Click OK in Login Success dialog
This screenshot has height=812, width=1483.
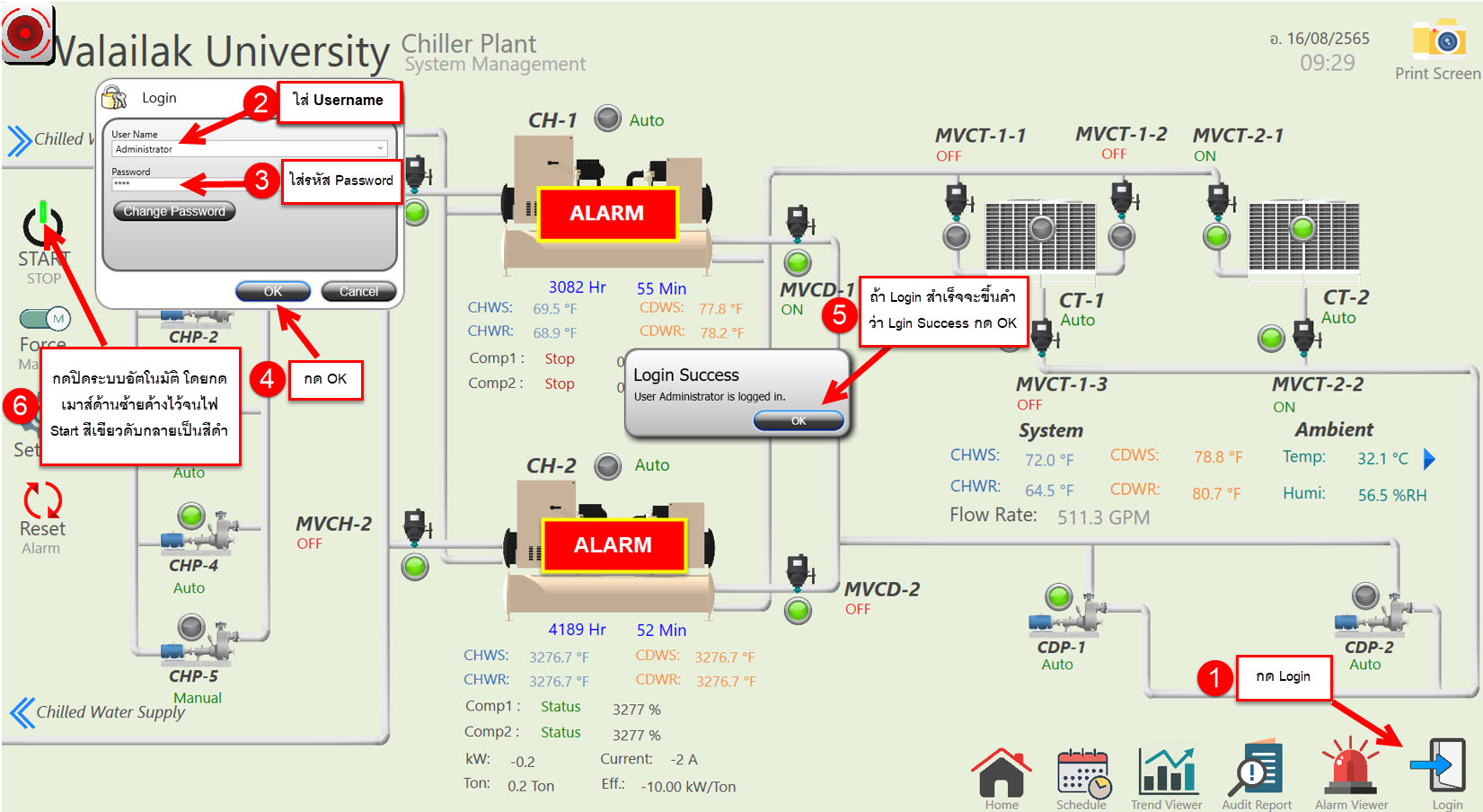coord(799,420)
